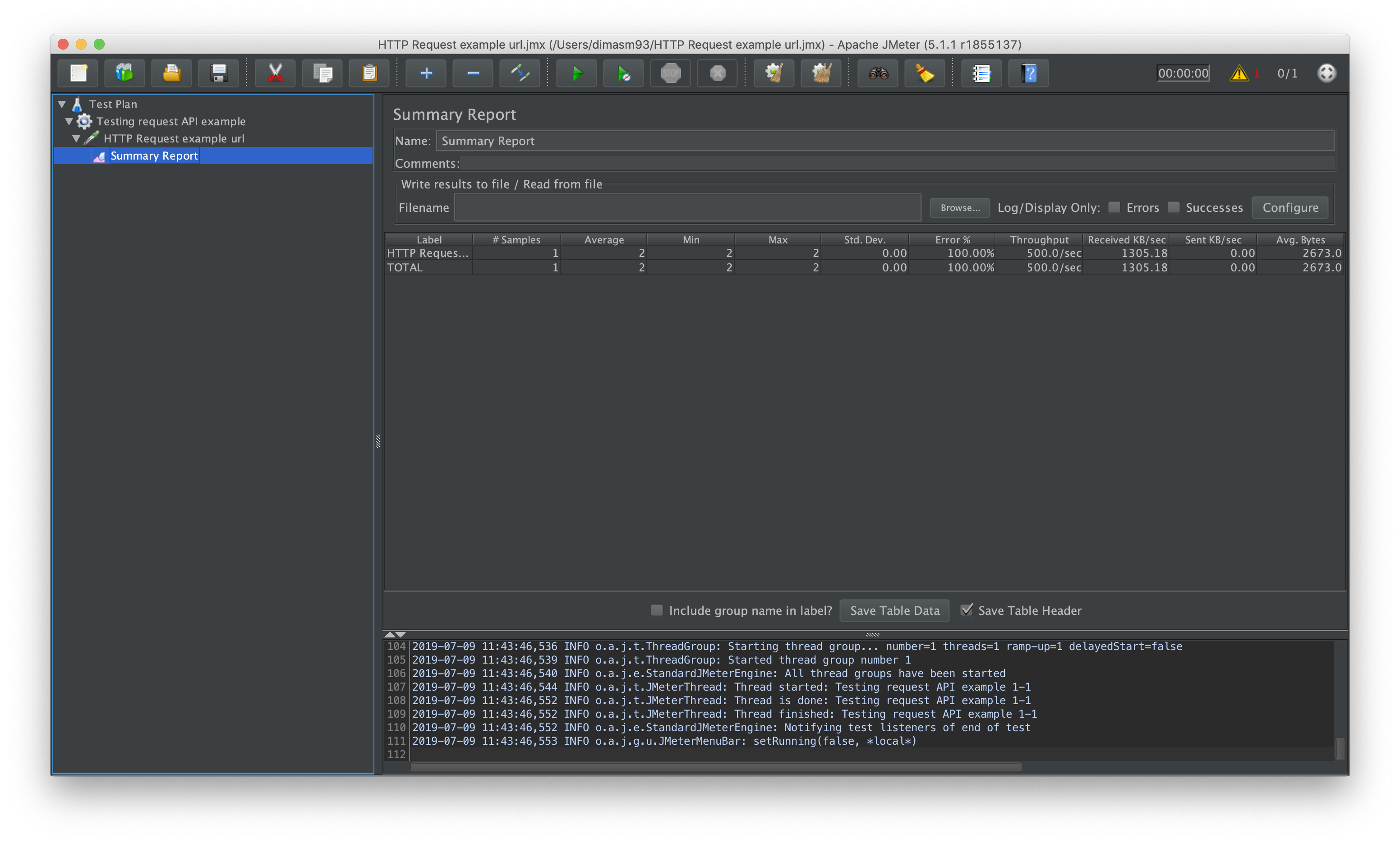Click the Average column header
Screen dimensions: 1400x843
[x=604, y=240]
